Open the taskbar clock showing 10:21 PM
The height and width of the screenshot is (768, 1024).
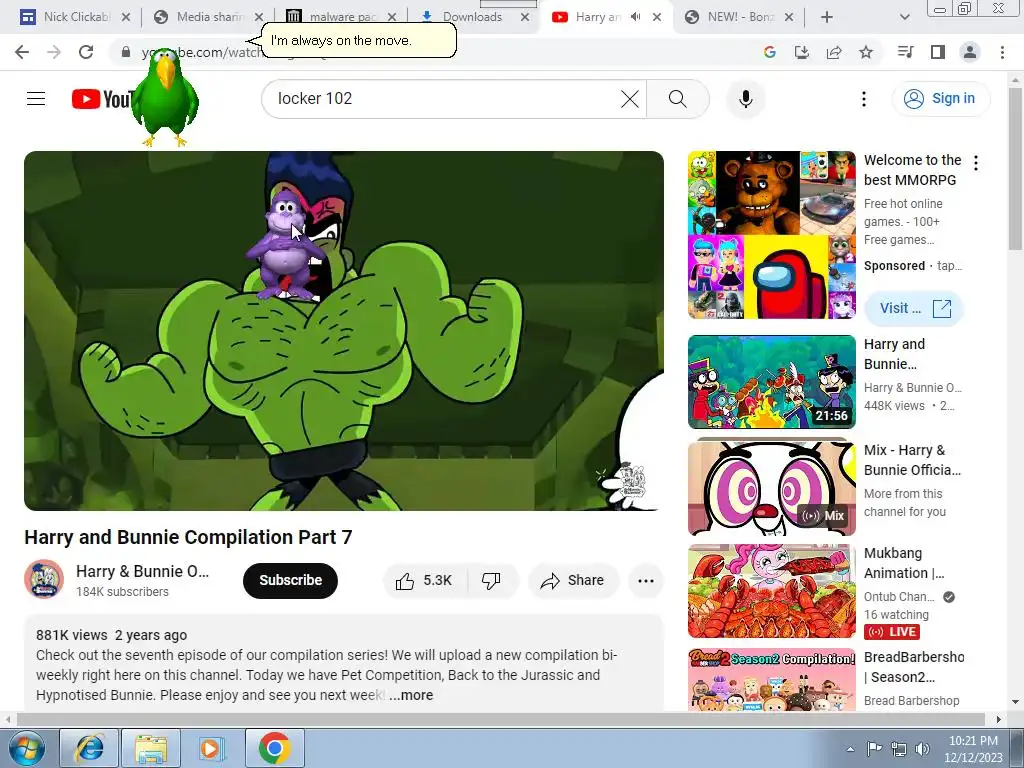coord(973,749)
